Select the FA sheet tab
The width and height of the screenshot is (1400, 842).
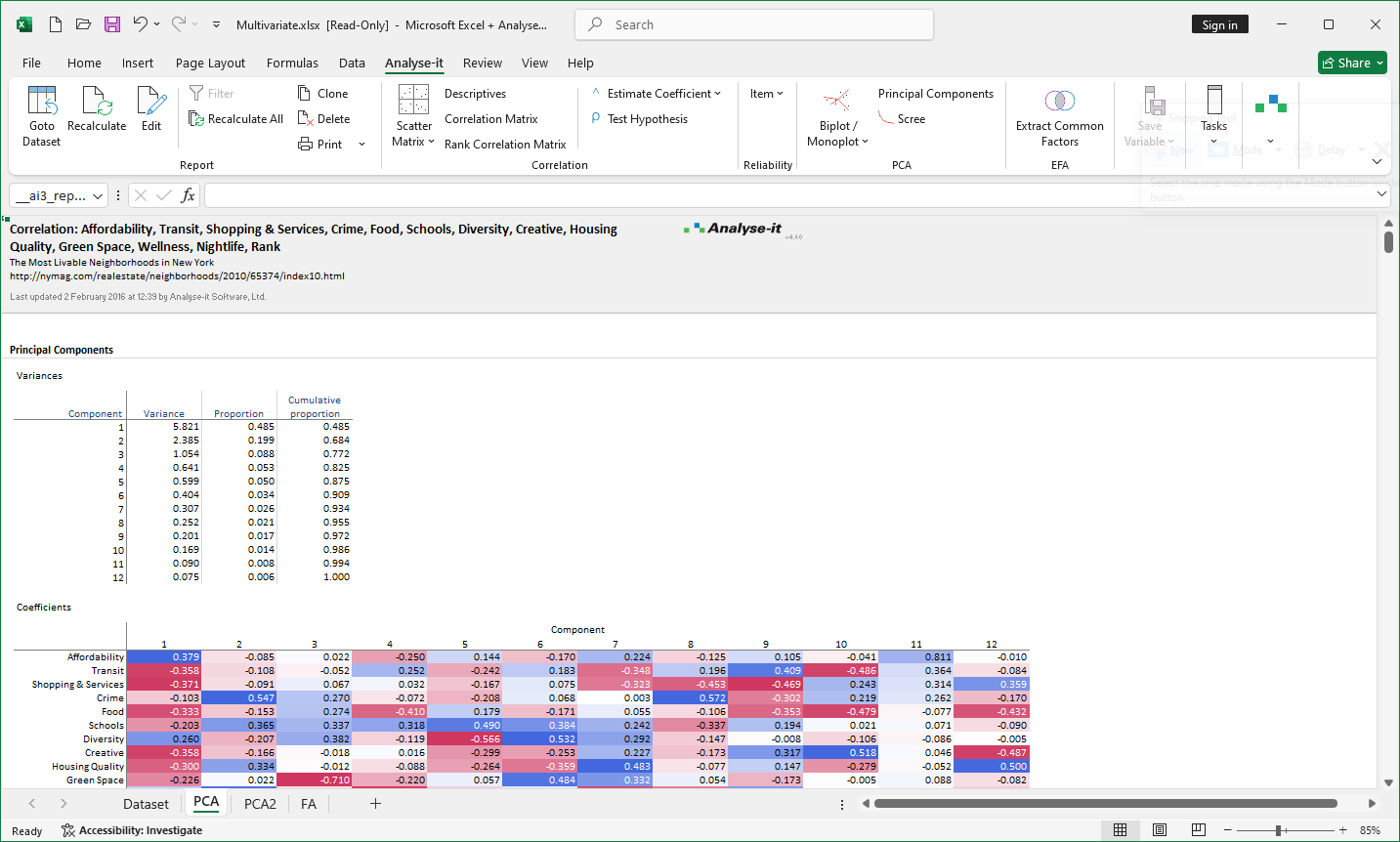[x=309, y=804]
